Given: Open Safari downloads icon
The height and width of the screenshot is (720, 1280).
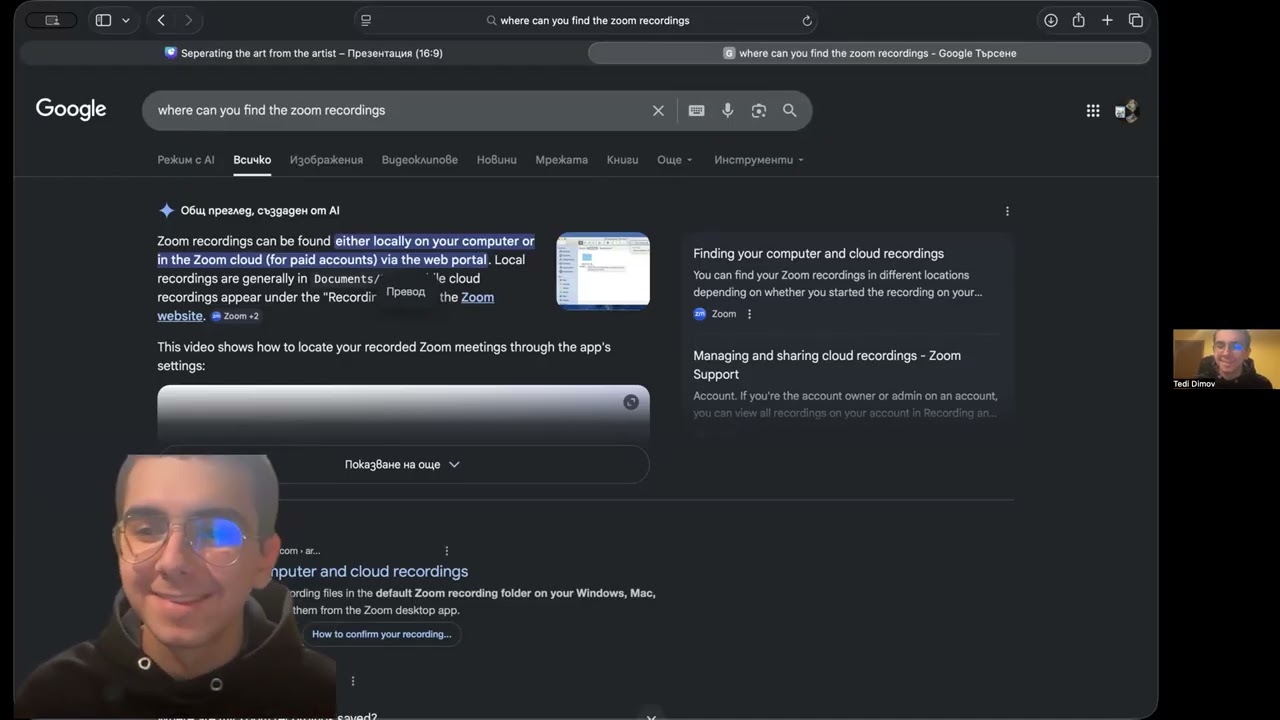Looking at the screenshot, I should pyautogui.click(x=1051, y=20).
